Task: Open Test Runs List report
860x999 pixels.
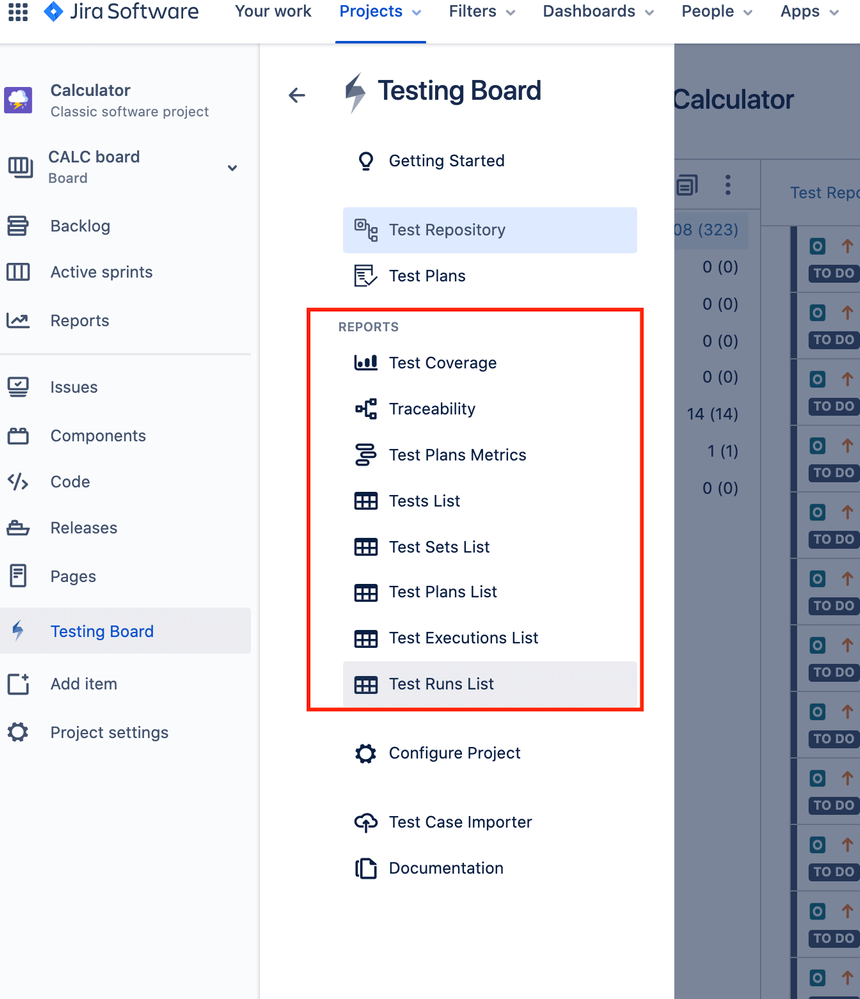Action: pyautogui.click(x=490, y=684)
